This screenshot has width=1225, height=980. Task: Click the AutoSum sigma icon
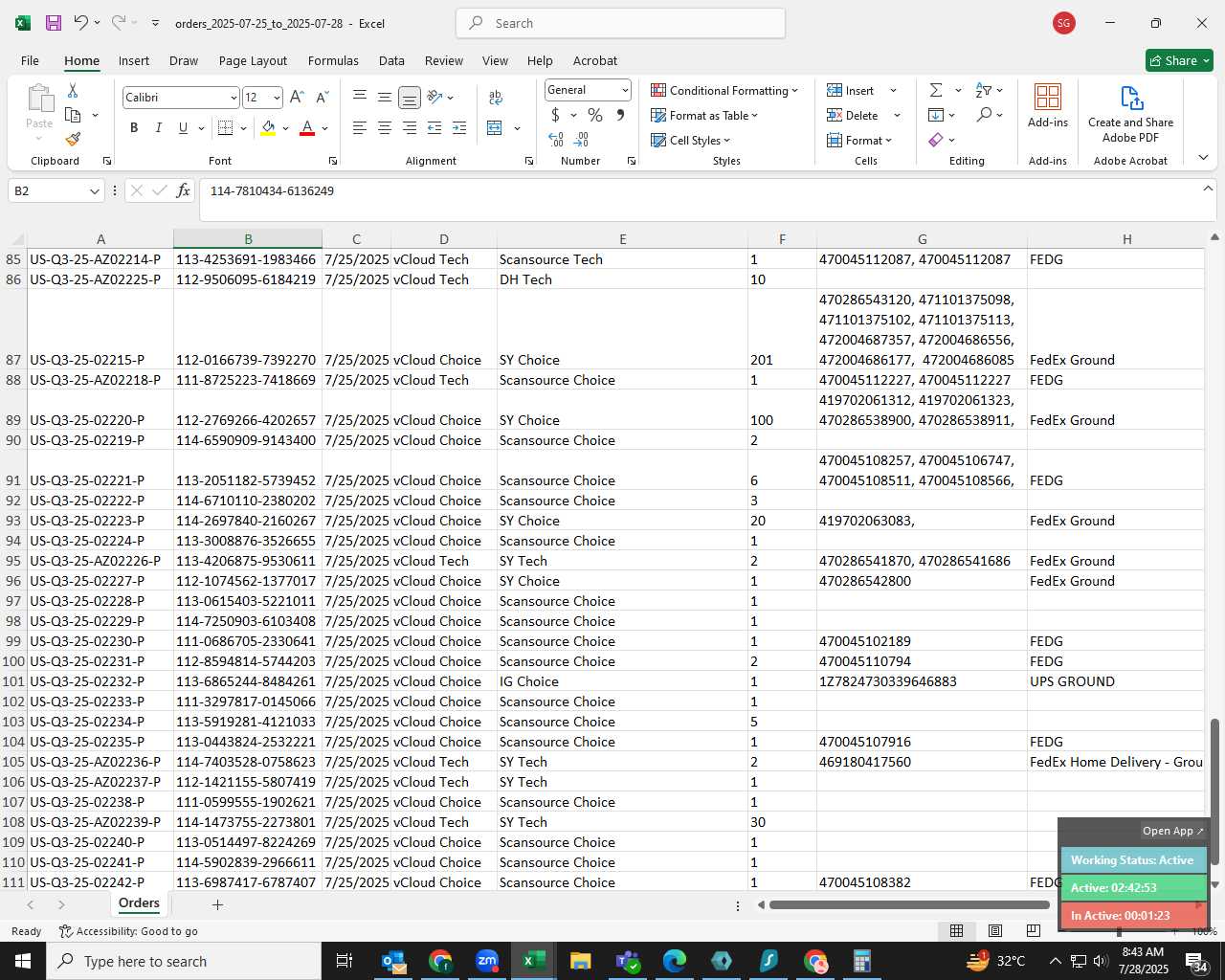pyautogui.click(x=936, y=90)
